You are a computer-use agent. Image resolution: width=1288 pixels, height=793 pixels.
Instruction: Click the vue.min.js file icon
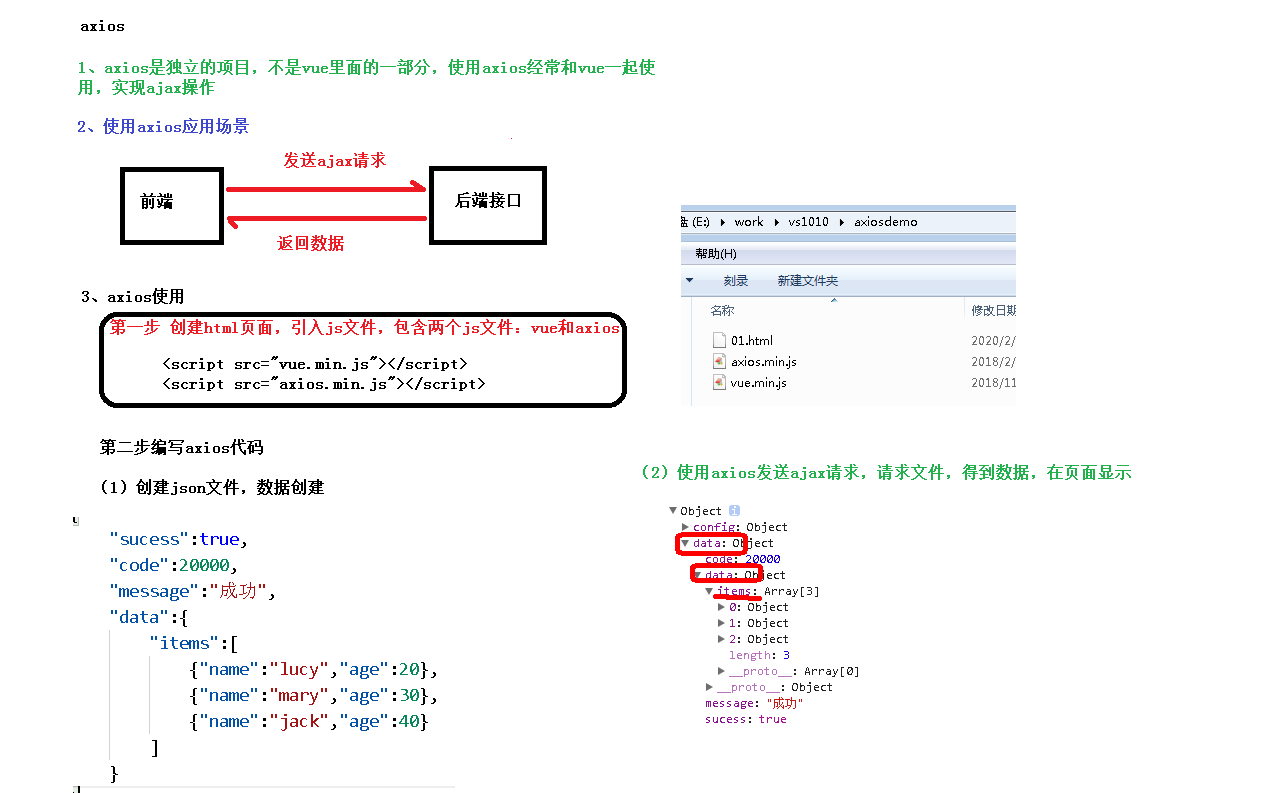[719, 383]
